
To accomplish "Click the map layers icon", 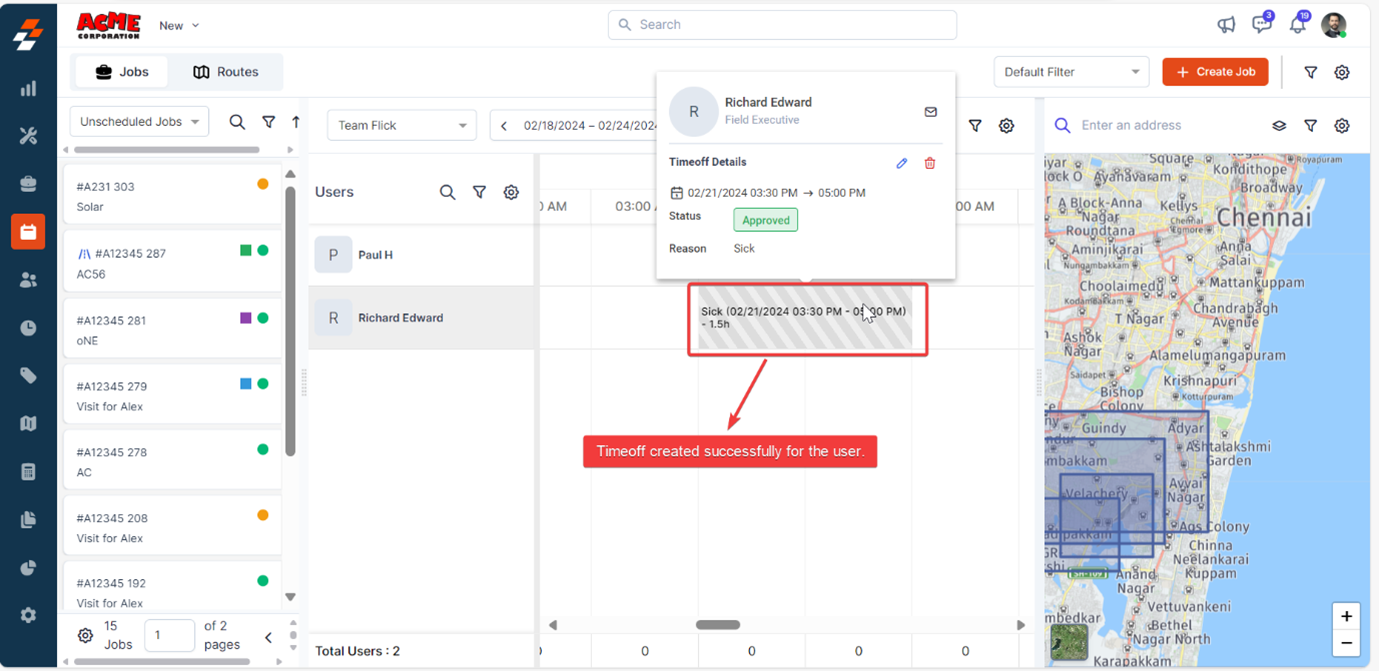I will pyautogui.click(x=1279, y=126).
